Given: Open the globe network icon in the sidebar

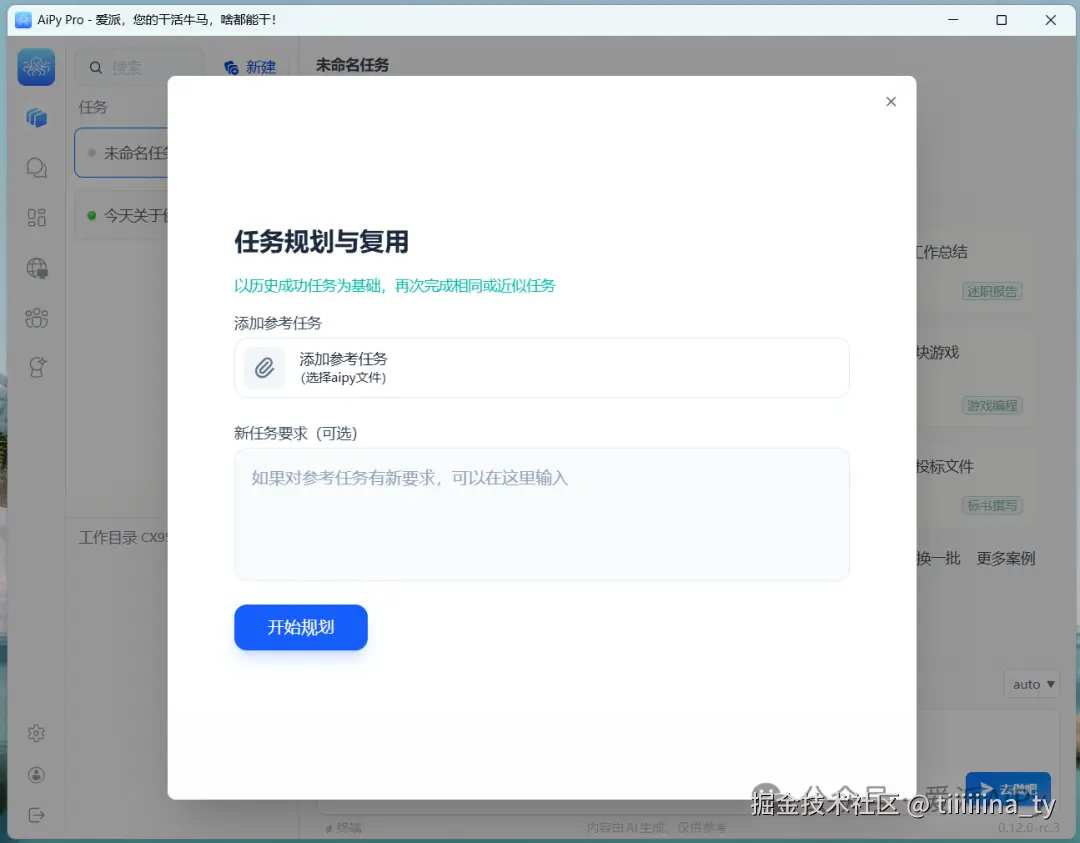Looking at the screenshot, I should (x=36, y=267).
